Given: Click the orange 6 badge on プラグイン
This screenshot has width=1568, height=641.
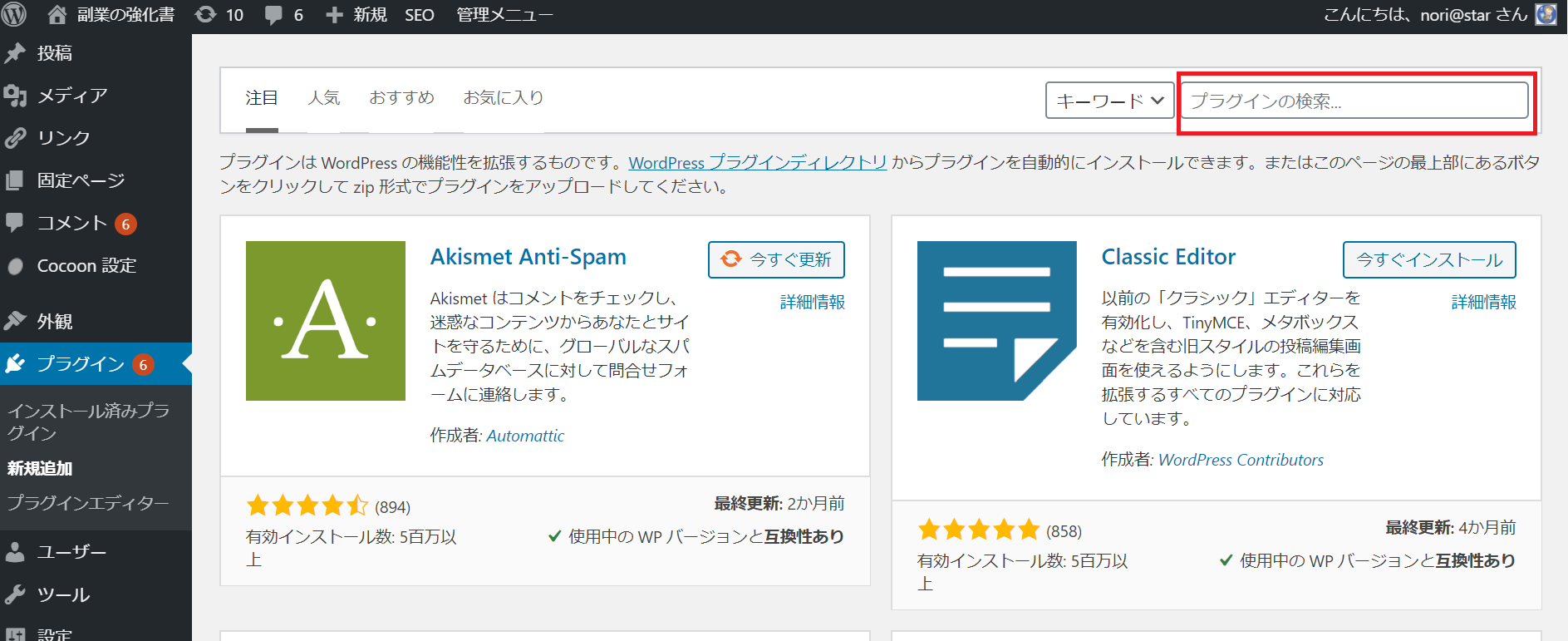Looking at the screenshot, I should tap(143, 364).
